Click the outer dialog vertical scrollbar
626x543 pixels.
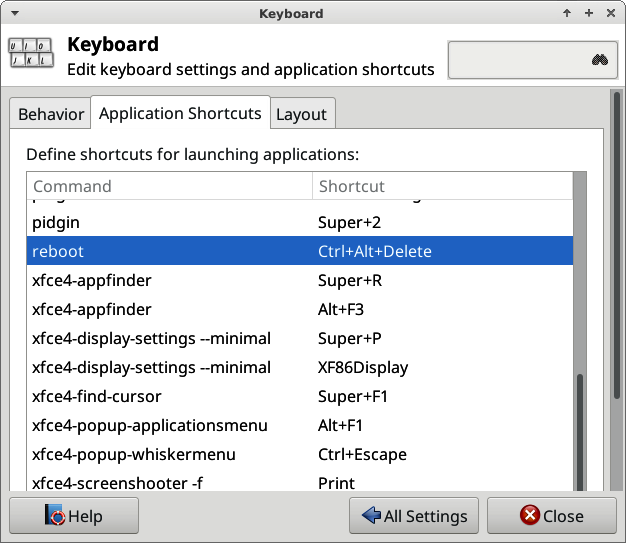[617, 246]
